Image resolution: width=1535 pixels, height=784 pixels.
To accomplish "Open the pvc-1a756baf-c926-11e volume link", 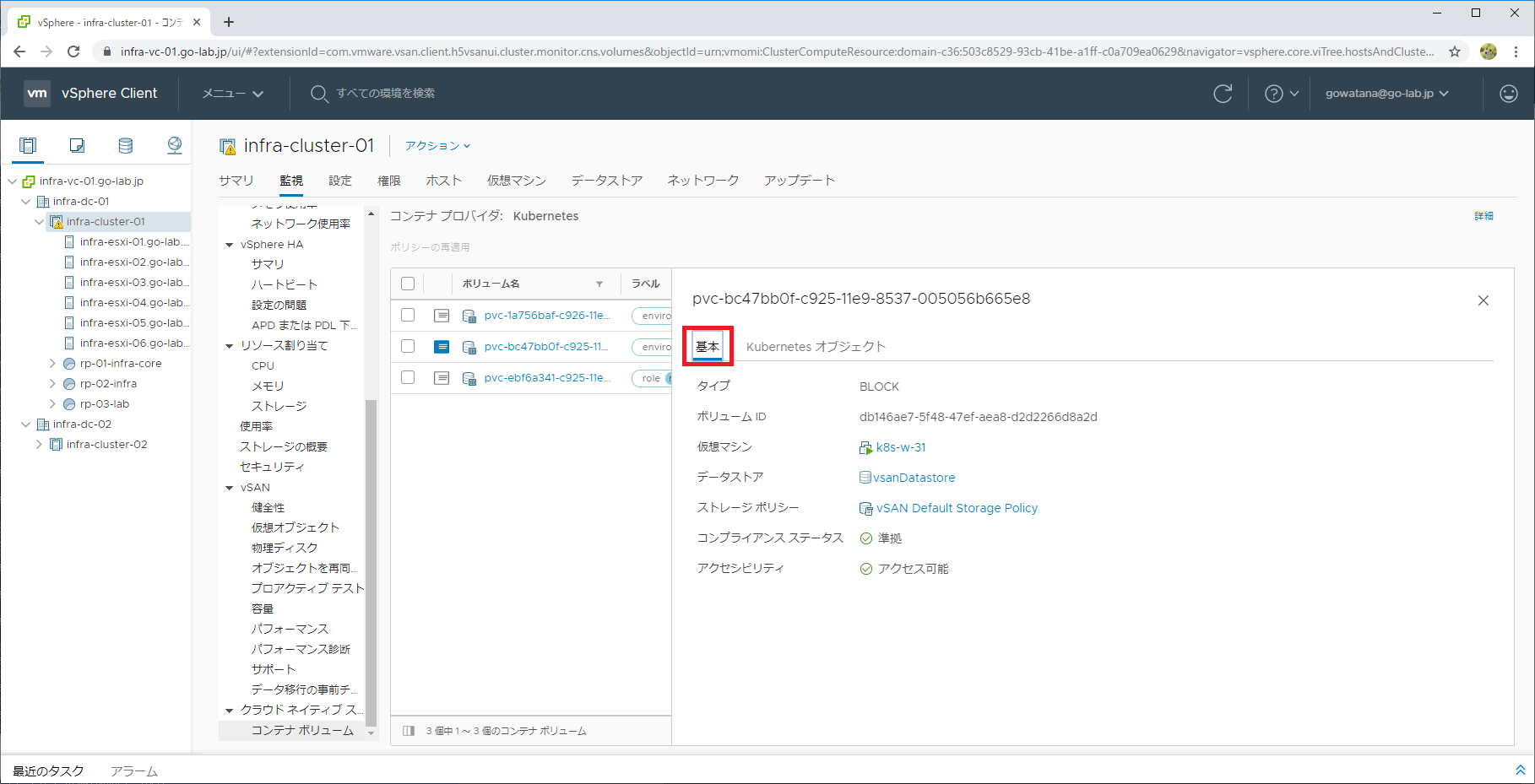I will (546, 316).
